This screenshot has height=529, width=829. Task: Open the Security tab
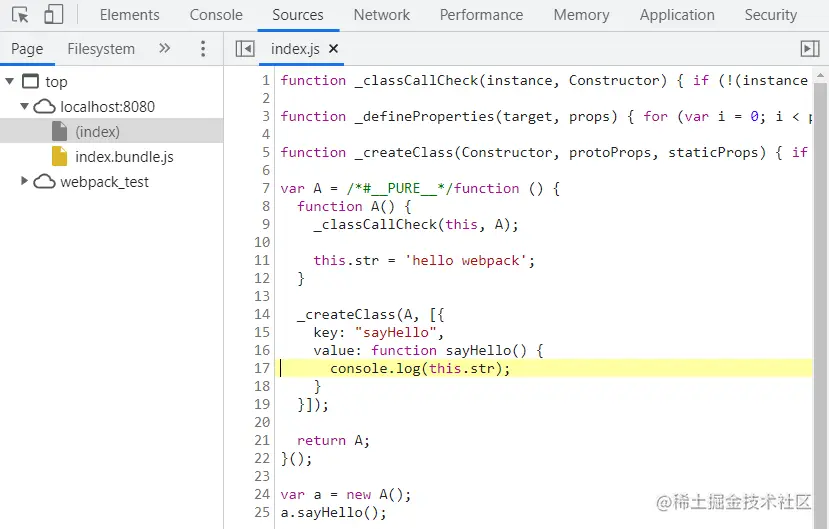coord(770,15)
